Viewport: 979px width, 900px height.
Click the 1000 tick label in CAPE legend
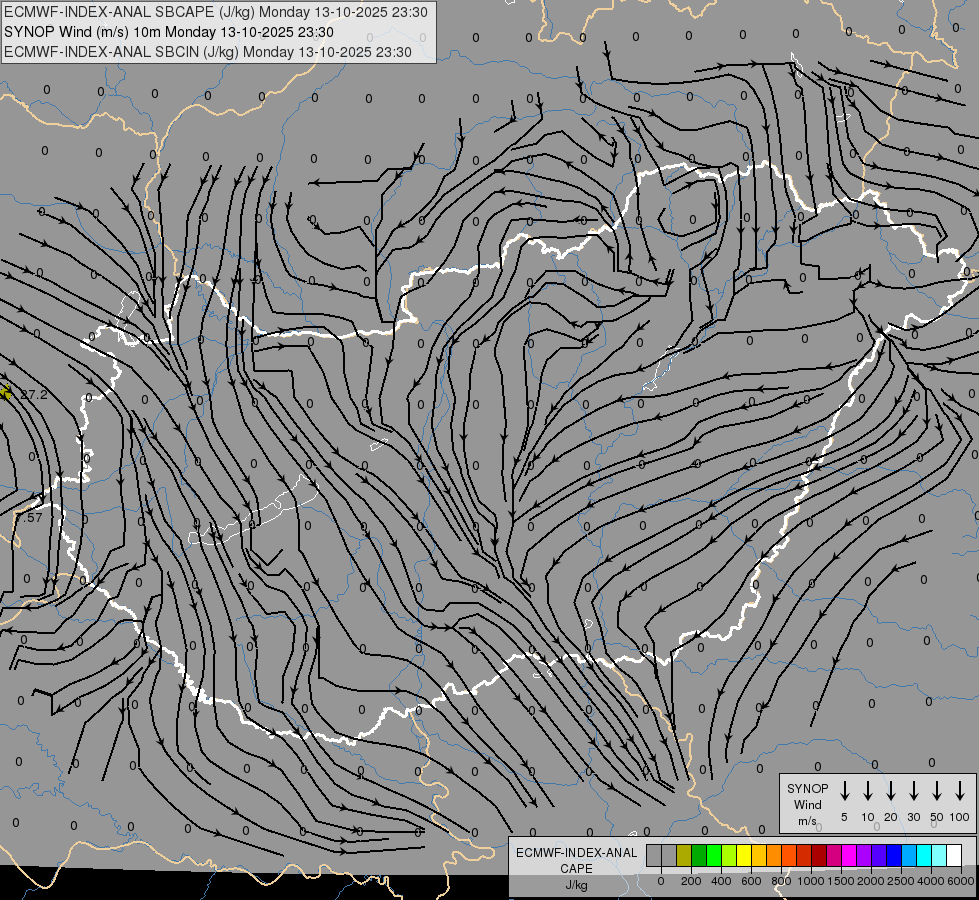tap(810, 881)
